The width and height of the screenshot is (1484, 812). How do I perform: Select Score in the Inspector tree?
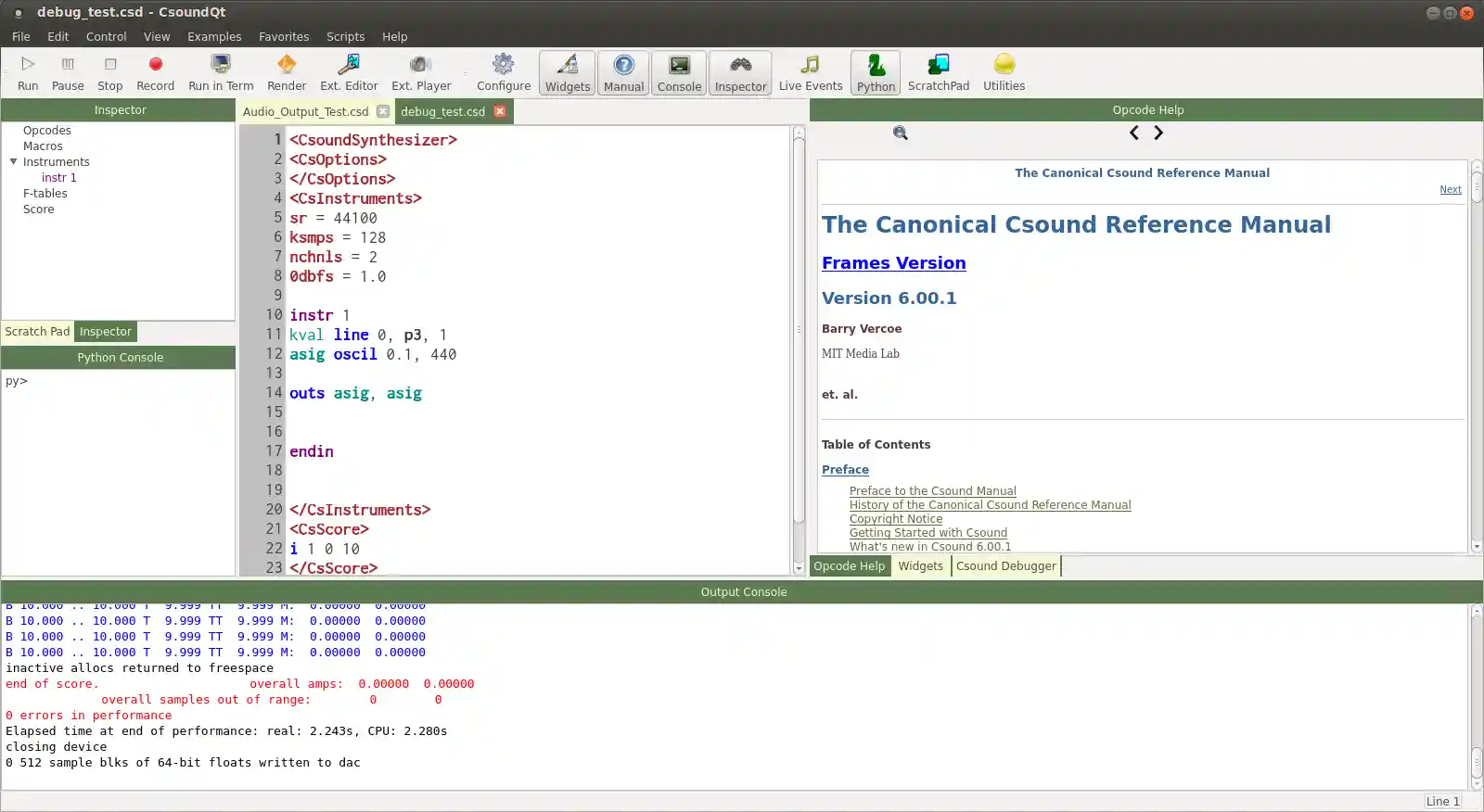39,209
